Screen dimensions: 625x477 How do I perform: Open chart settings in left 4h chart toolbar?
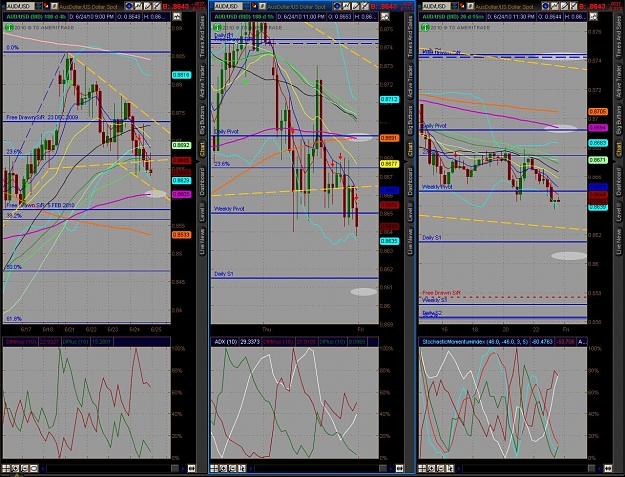coord(129,6)
